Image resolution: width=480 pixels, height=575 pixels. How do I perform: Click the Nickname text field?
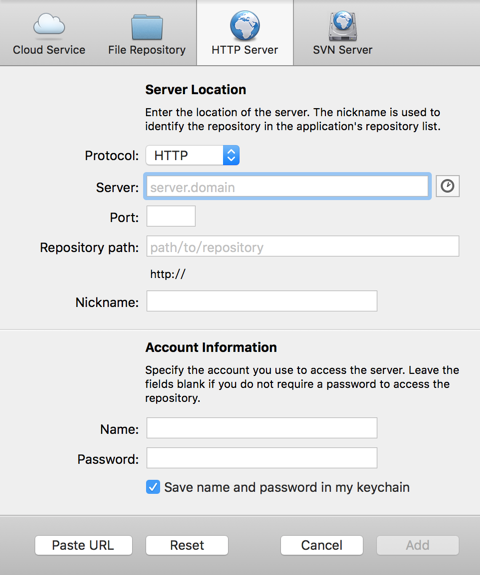point(262,301)
